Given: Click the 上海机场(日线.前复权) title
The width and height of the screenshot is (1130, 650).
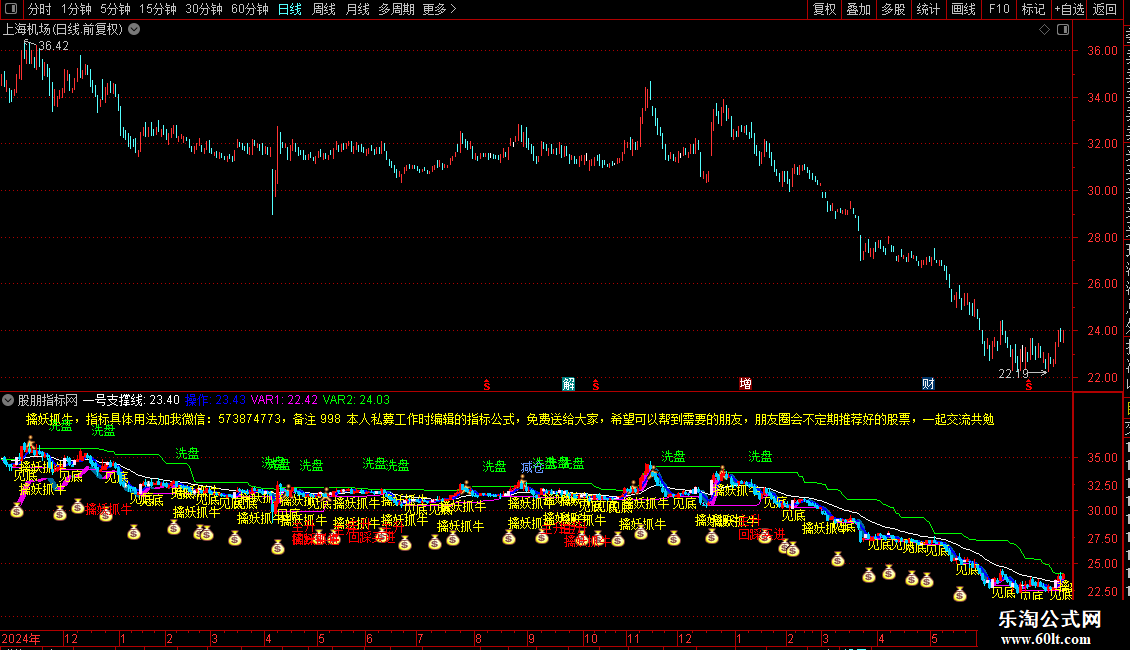Looking at the screenshot, I should (63, 30).
